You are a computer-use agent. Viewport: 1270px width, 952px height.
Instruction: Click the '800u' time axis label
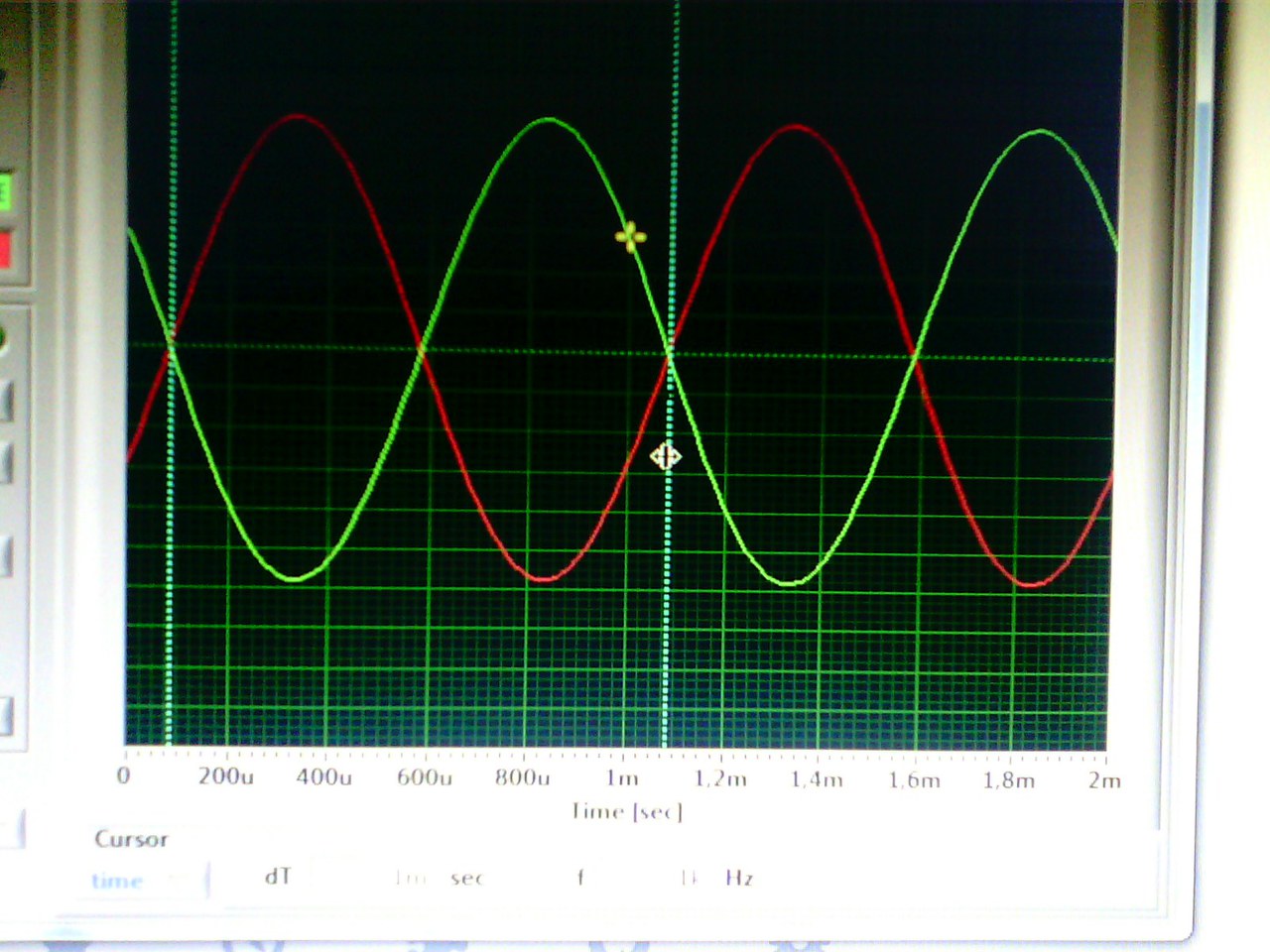pyautogui.click(x=523, y=777)
